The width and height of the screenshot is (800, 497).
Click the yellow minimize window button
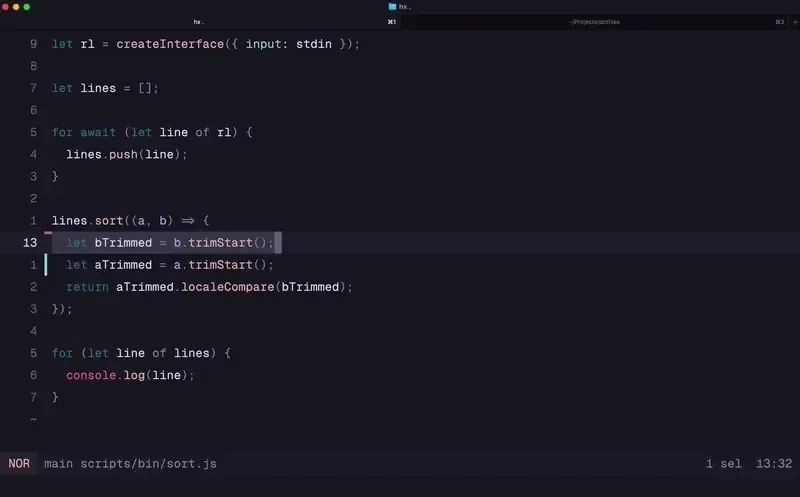click(16, 6)
